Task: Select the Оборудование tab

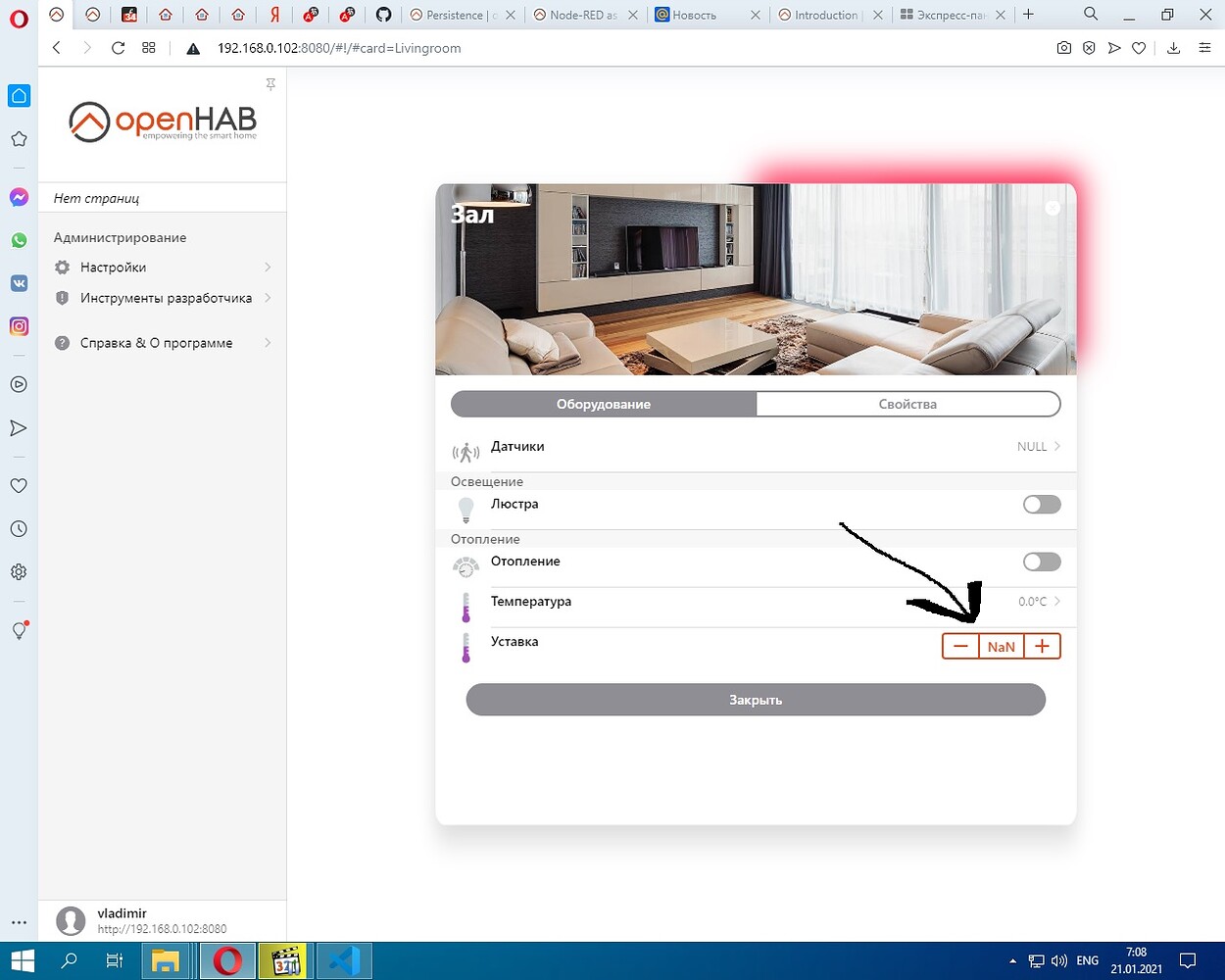Action: (604, 404)
